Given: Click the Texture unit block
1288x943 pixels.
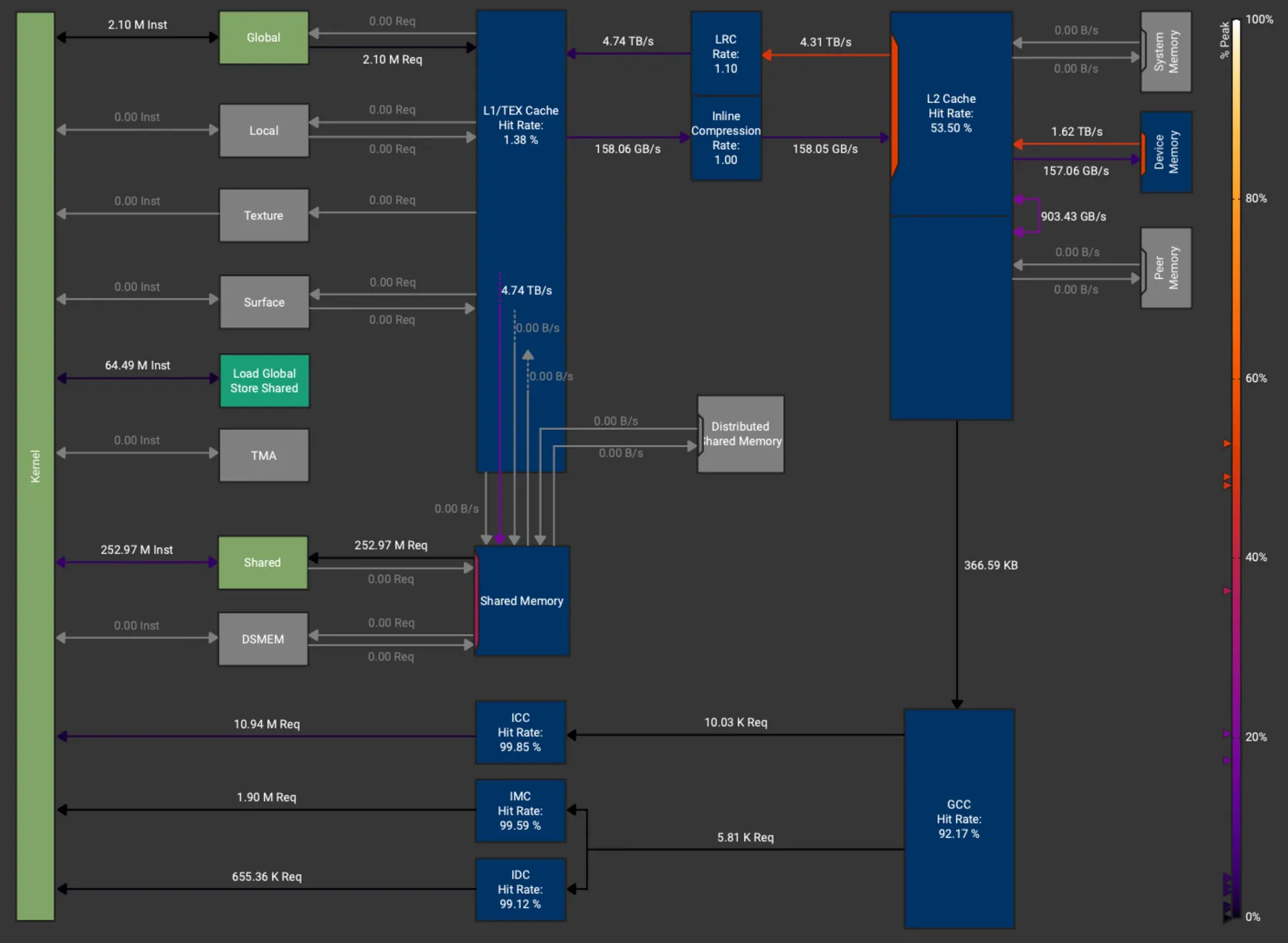Looking at the screenshot, I should coord(263,215).
